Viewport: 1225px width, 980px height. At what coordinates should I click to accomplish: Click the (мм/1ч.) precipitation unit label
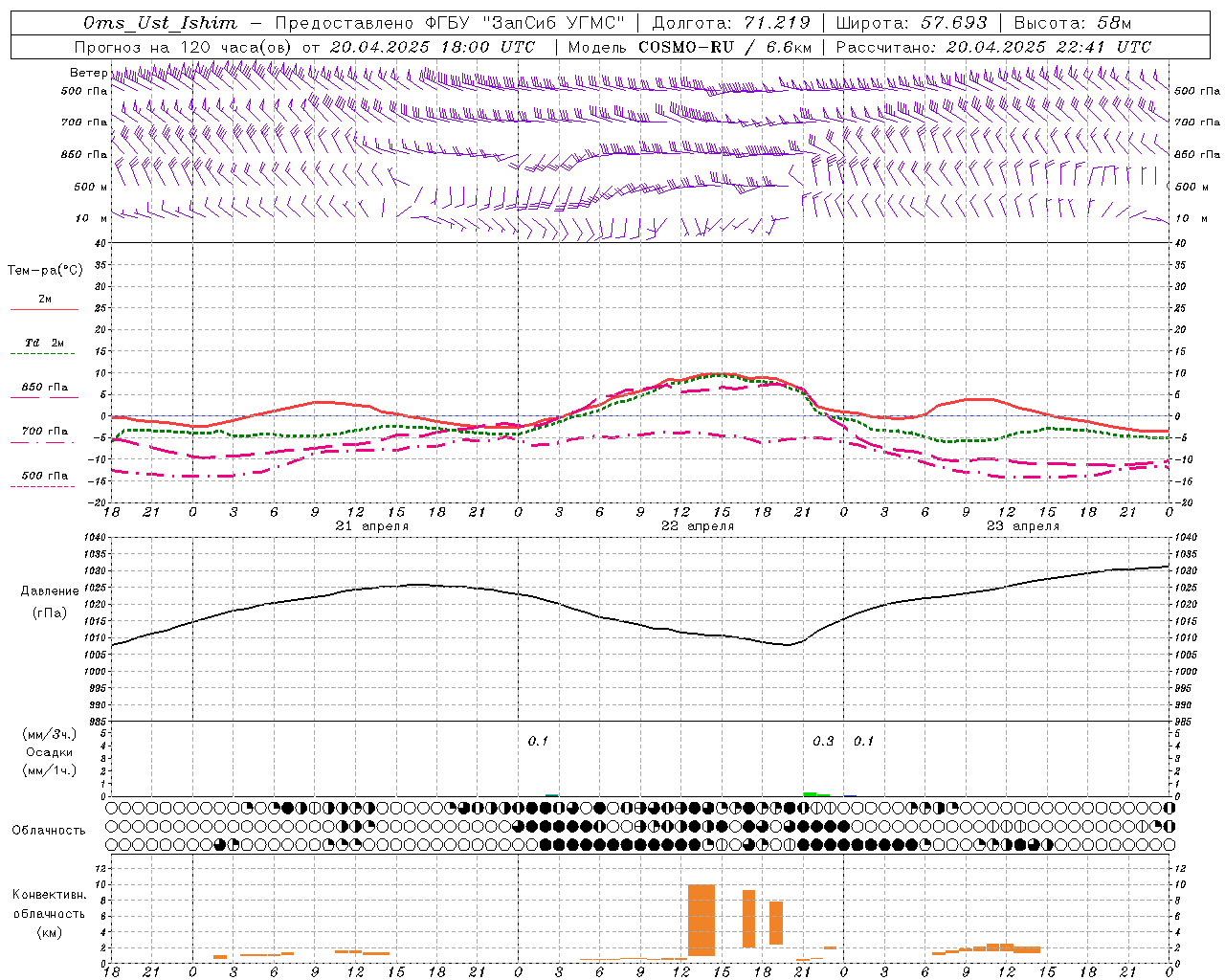coord(50,770)
